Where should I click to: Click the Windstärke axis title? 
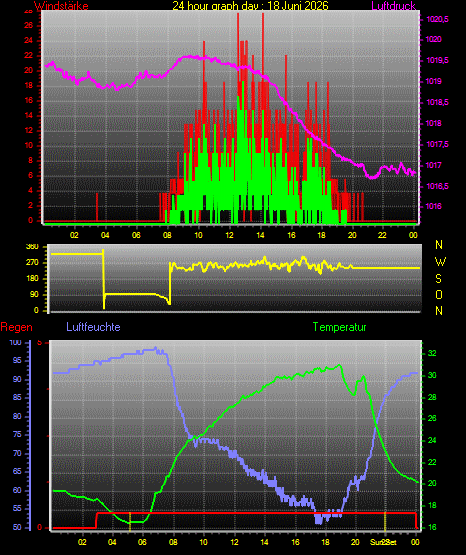tap(61, 5)
